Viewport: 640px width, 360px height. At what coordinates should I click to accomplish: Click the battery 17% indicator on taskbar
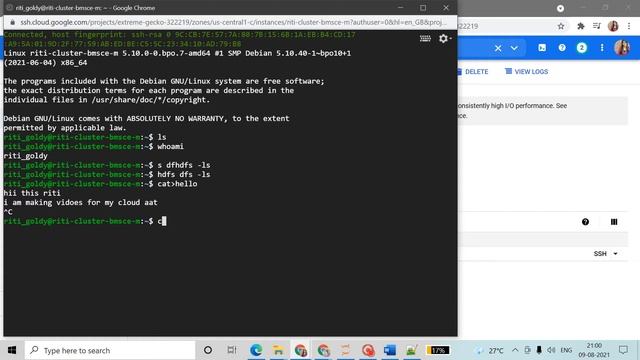tap(438, 350)
